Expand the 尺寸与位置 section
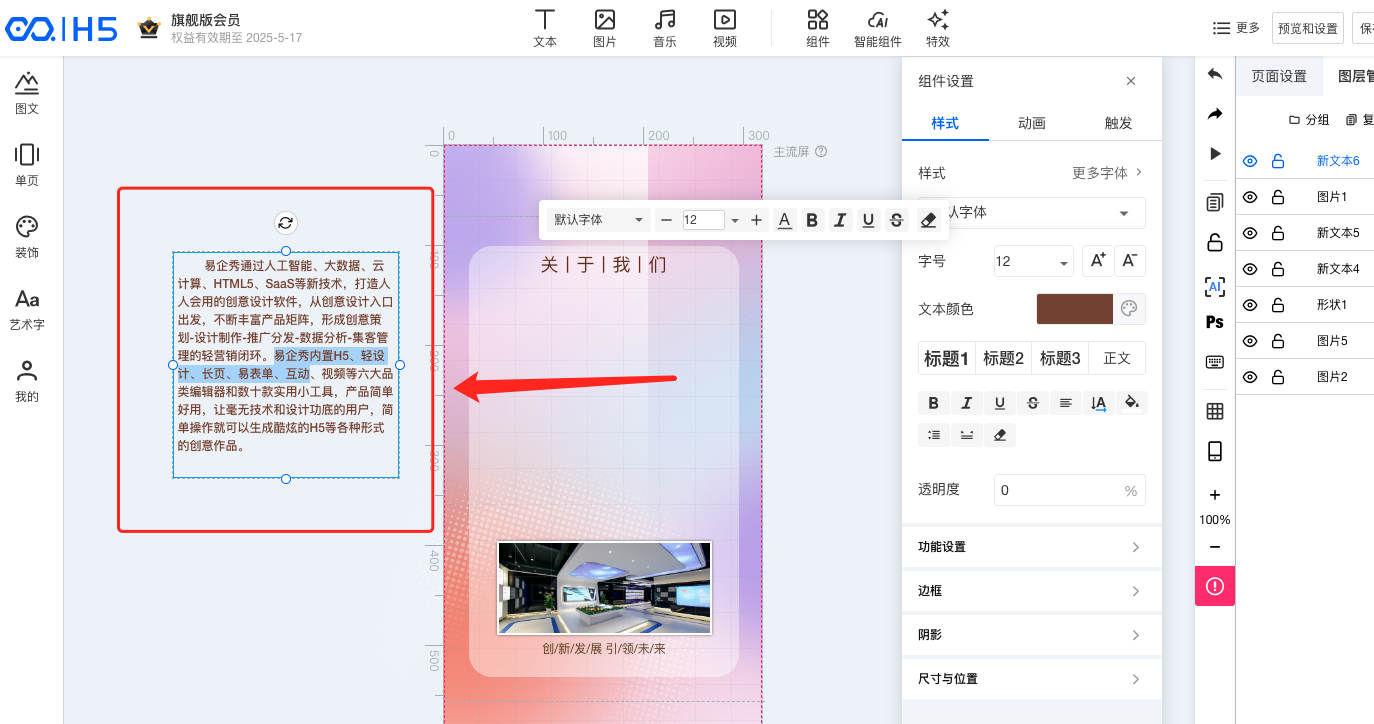Screen dimensions: 1374x724 pyautogui.click(x=1032, y=679)
